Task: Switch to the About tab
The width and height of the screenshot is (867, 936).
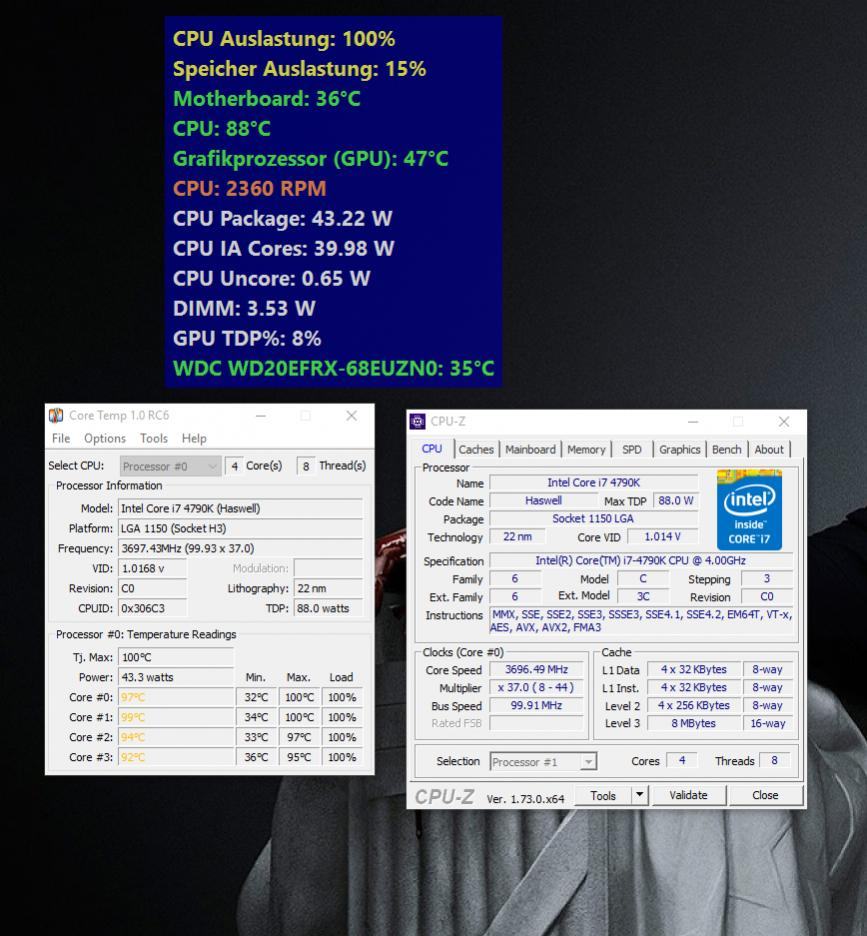Action: pyautogui.click(x=769, y=449)
